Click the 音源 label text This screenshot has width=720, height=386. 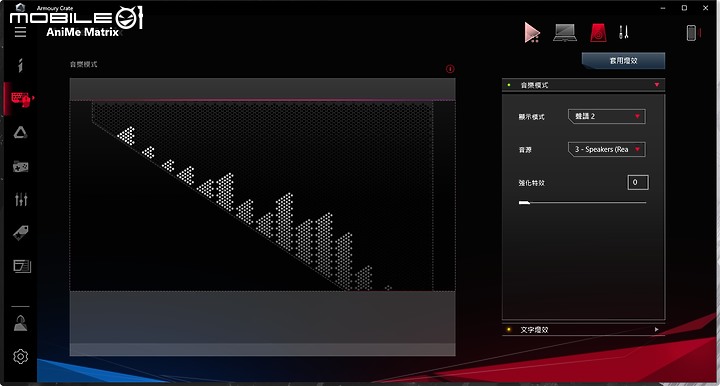[525, 150]
